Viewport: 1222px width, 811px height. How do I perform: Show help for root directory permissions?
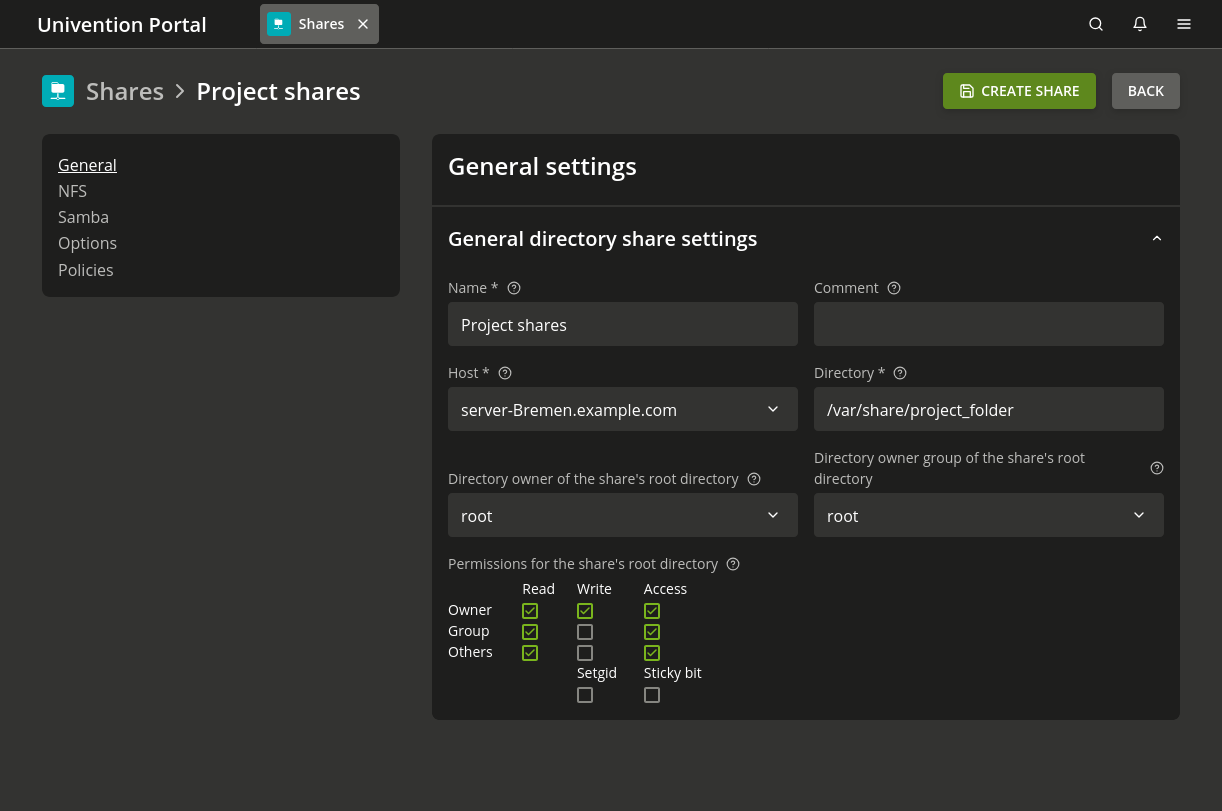point(733,564)
